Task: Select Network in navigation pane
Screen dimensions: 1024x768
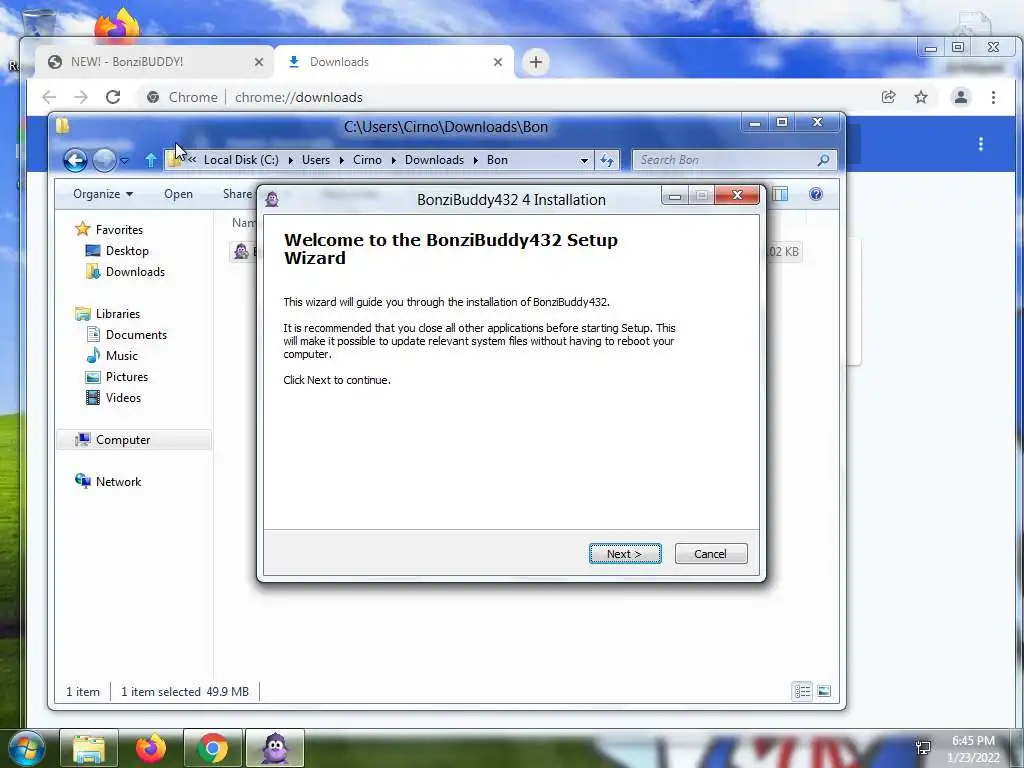Action: click(x=118, y=481)
